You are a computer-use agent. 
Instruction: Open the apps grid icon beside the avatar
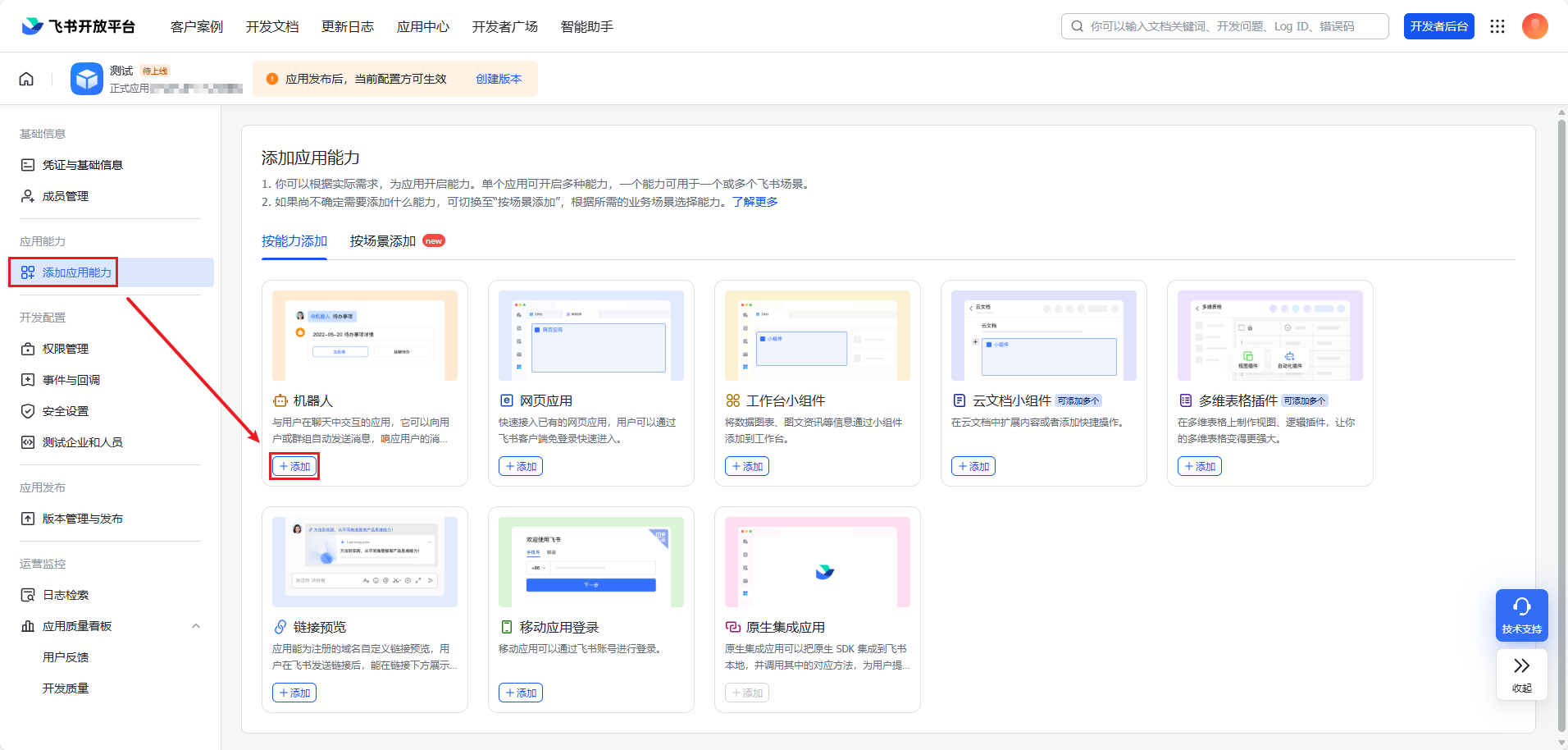(x=1497, y=25)
